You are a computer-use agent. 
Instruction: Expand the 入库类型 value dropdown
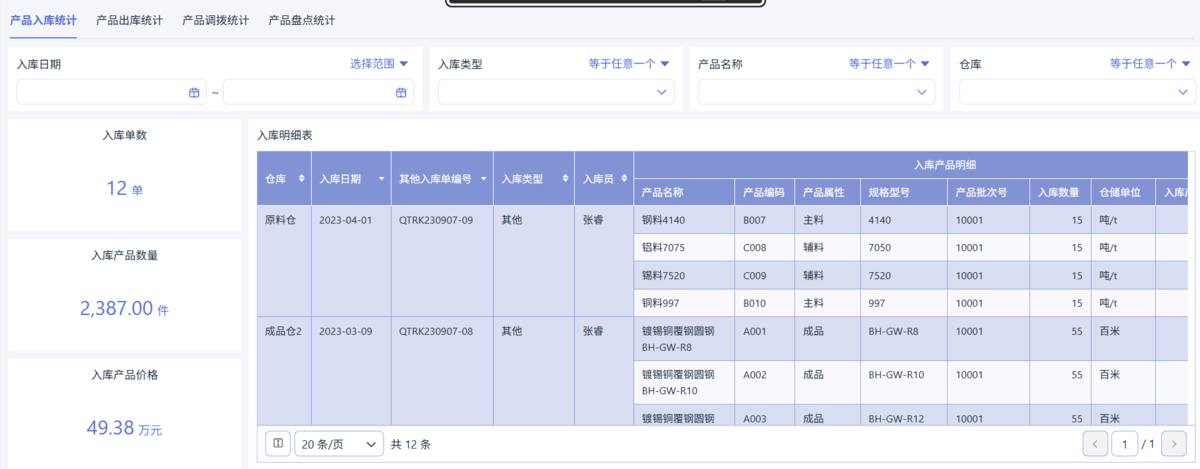click(661, 93)
